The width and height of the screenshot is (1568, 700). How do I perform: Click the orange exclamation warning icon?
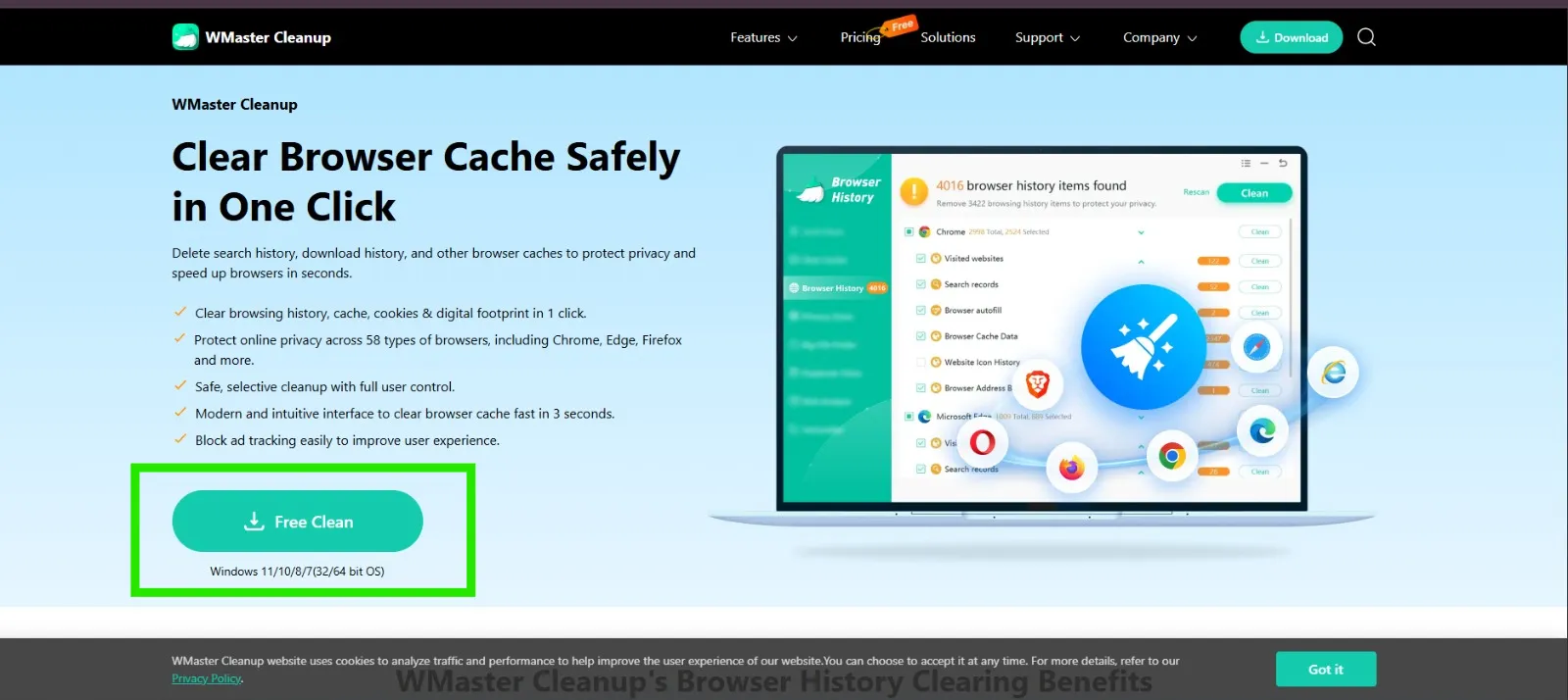click(913, 191)
